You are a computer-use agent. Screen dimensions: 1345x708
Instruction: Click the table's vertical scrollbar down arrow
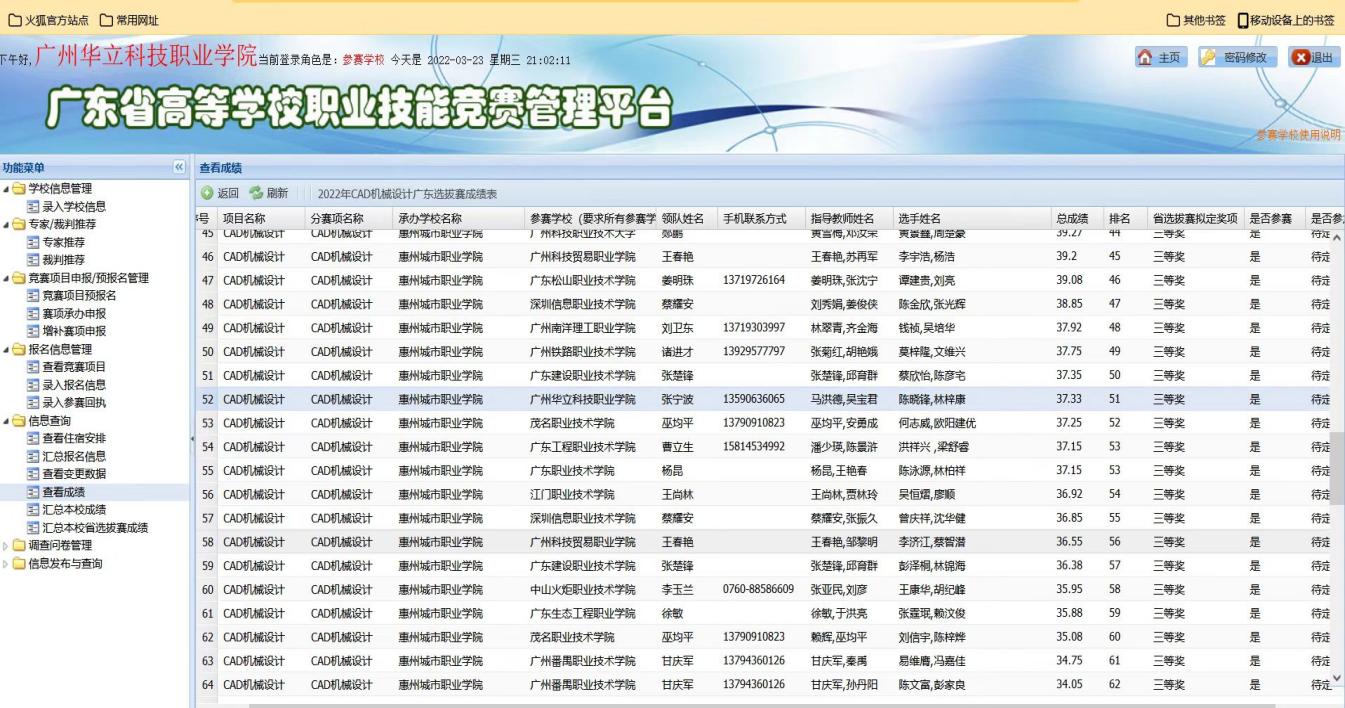click(1337, 678)
